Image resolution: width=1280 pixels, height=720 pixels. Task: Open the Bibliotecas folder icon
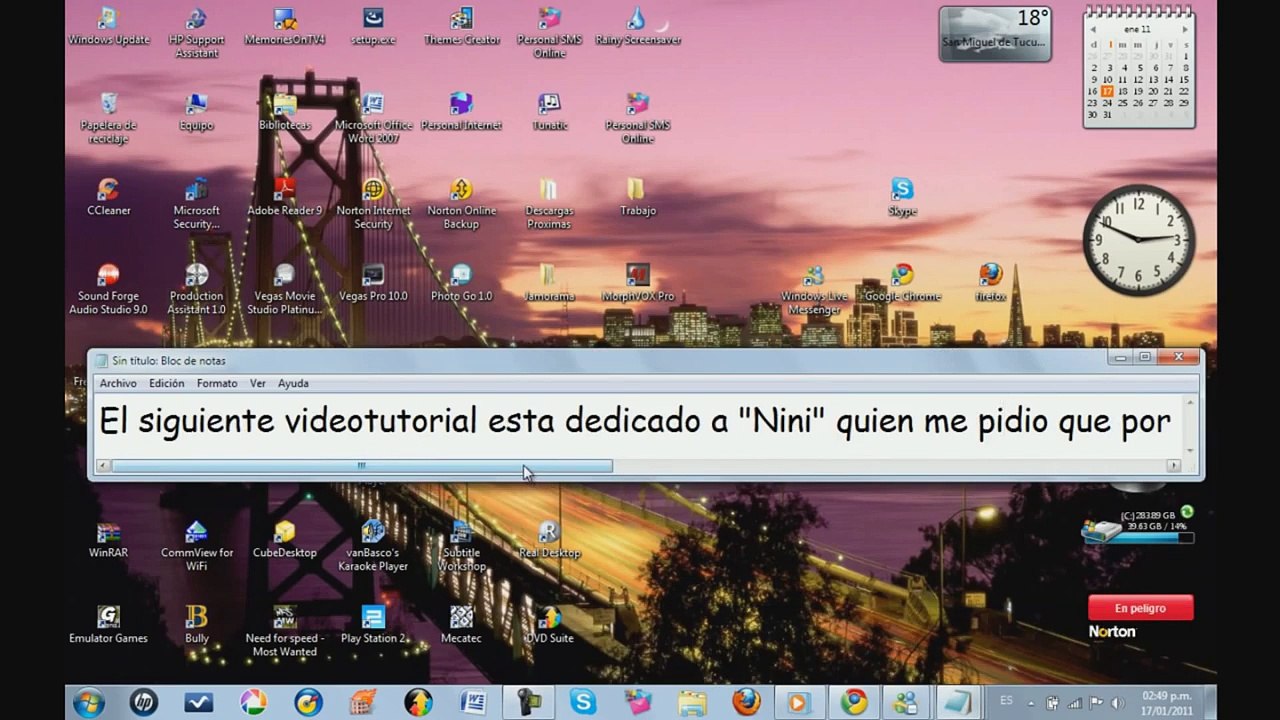tap(285, 112)
